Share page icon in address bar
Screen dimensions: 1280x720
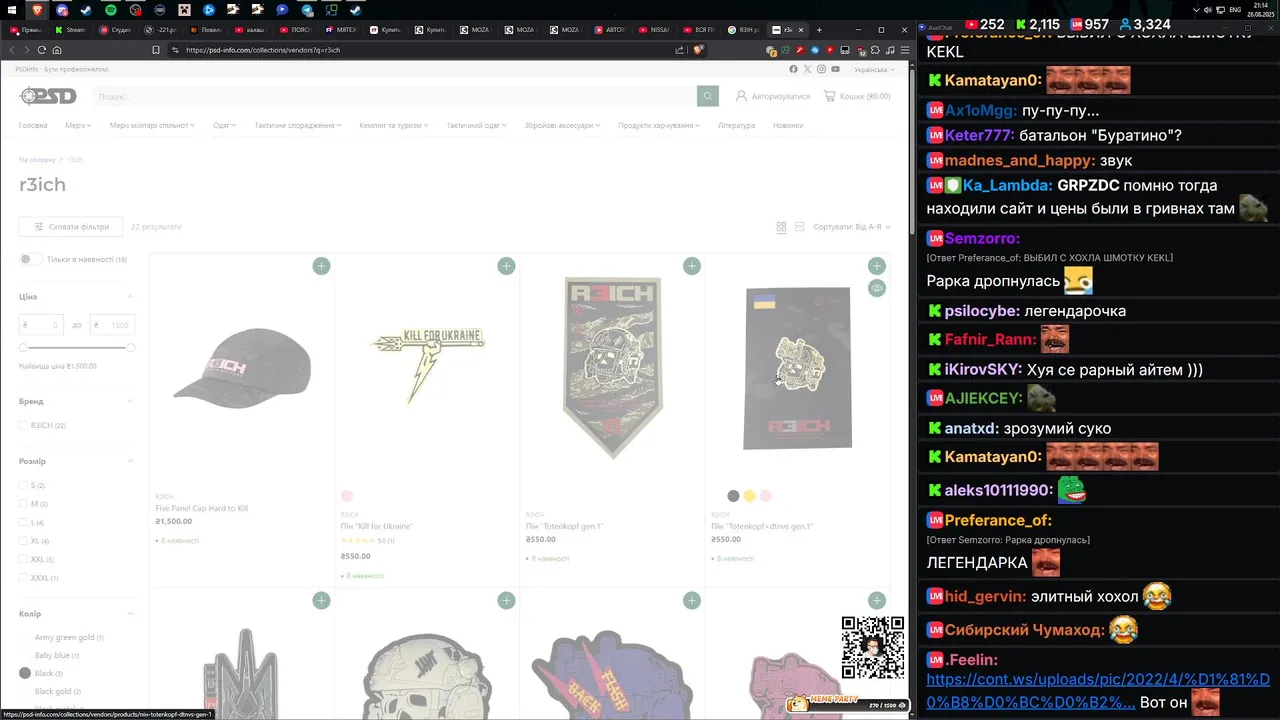coord(680,50)
